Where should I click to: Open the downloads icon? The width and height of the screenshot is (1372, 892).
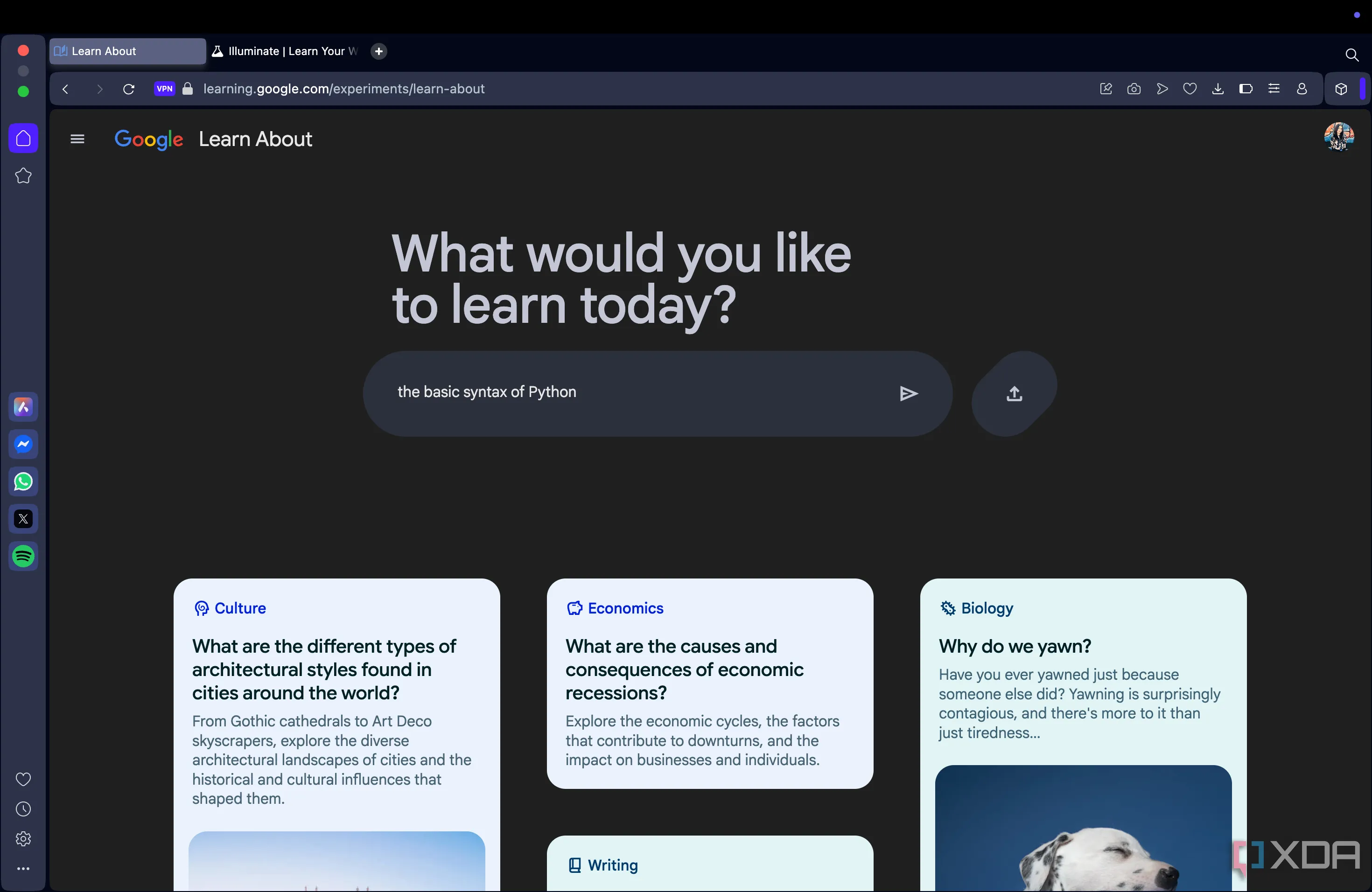1218,89
